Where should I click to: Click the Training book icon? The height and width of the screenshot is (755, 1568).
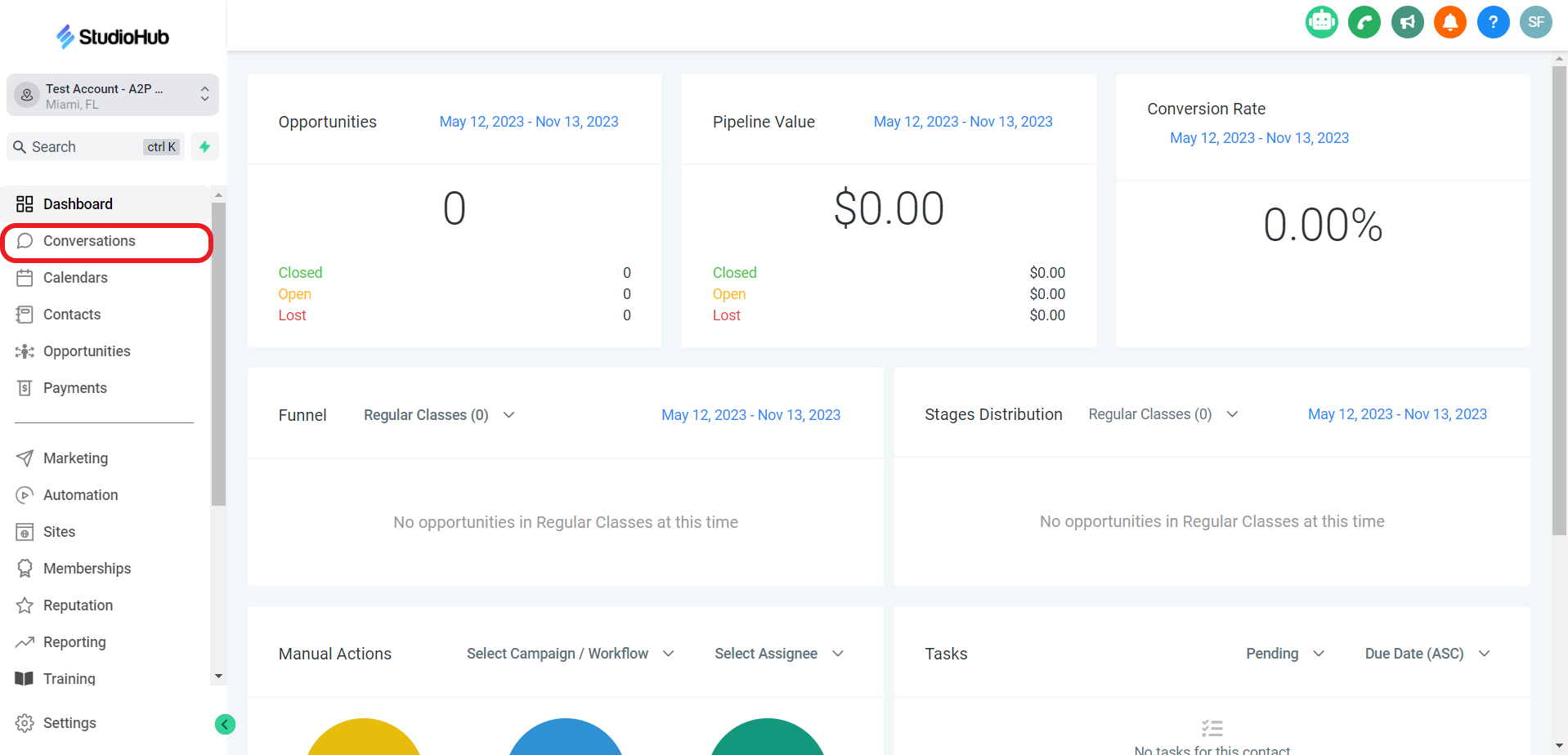pos(25,679)
